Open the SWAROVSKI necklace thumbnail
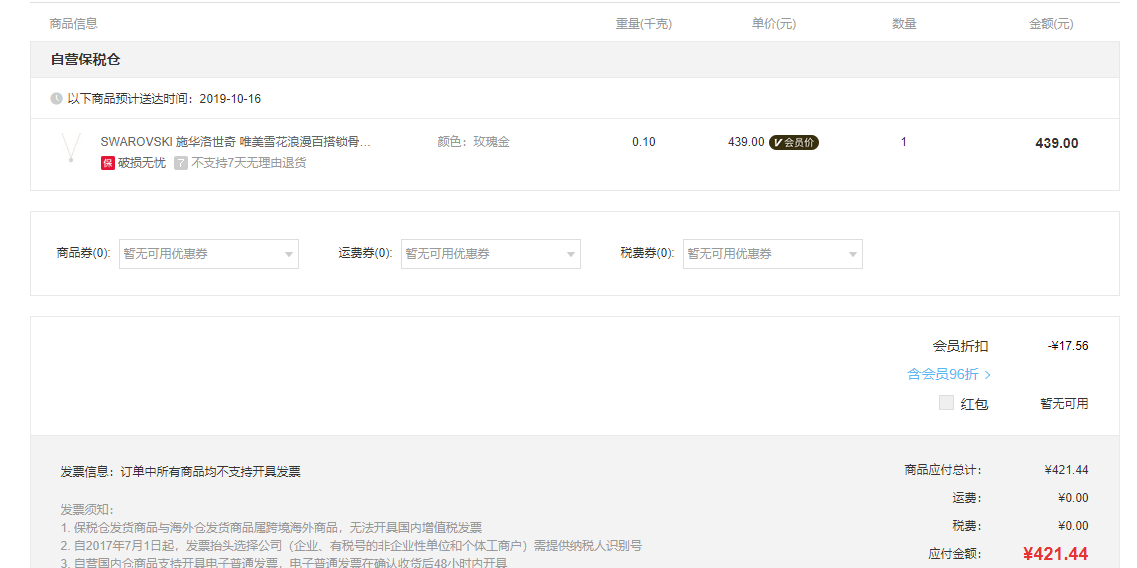The height and width of the screenshot is (568, 1137). pyautogui.click(x=71, y=147)
